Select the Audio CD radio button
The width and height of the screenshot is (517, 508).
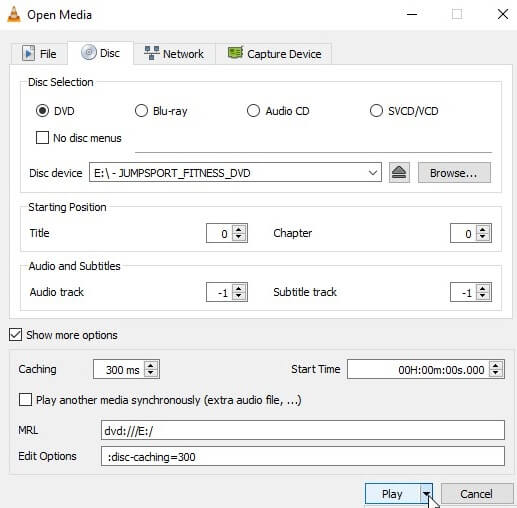click(253, 111)
